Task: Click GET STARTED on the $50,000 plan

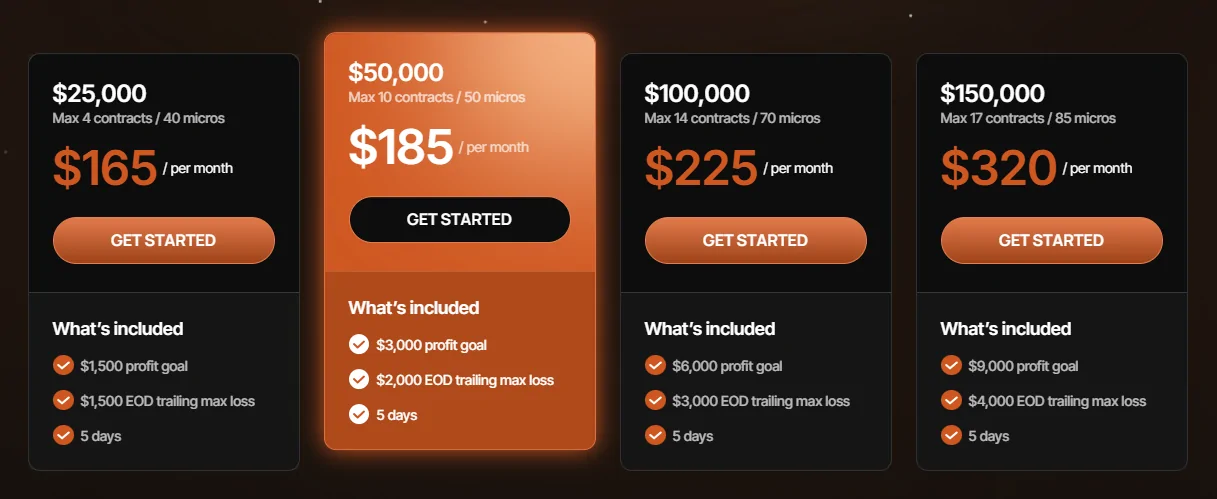Action: pos(459,219)
